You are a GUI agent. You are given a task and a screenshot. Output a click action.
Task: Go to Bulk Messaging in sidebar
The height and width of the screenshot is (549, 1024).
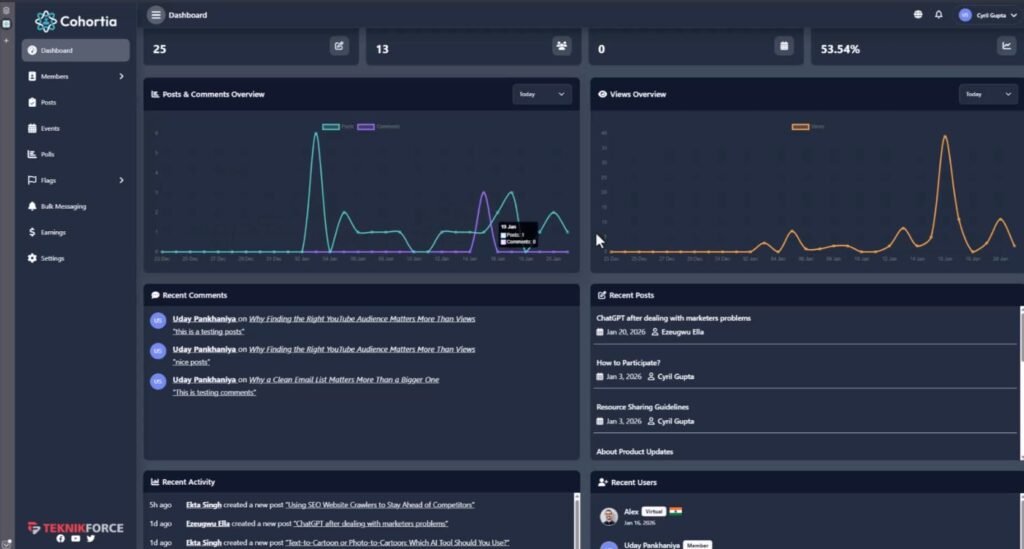point(63,206)
